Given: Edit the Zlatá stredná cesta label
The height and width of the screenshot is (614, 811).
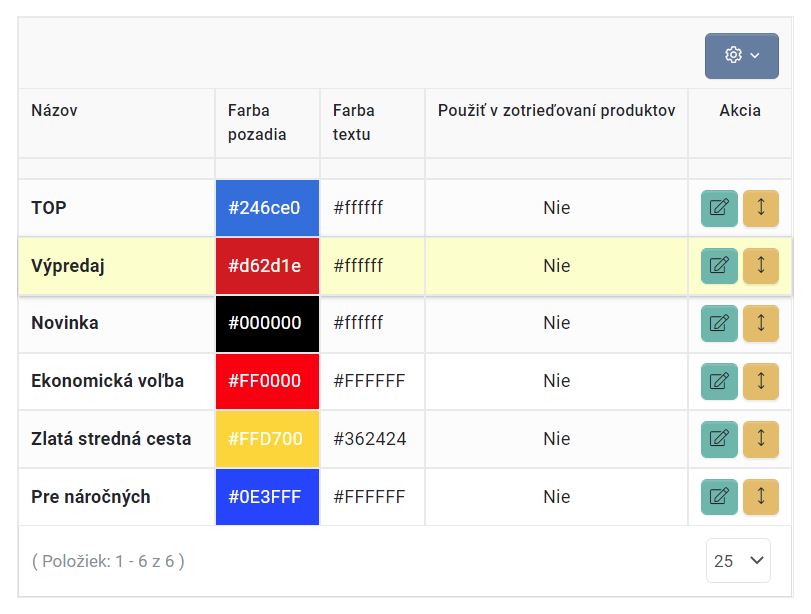Looking at the screenshot, I should coord(719,438).
